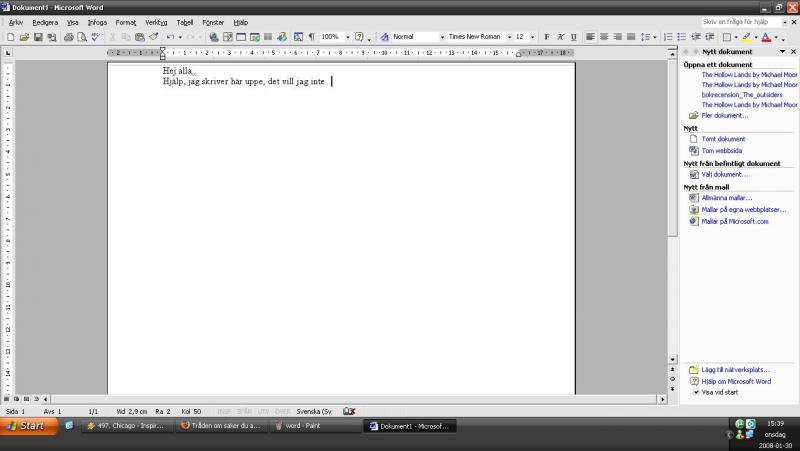800x451 pixels.
Task: Open the Infoga menu
Action: (97, 21)
